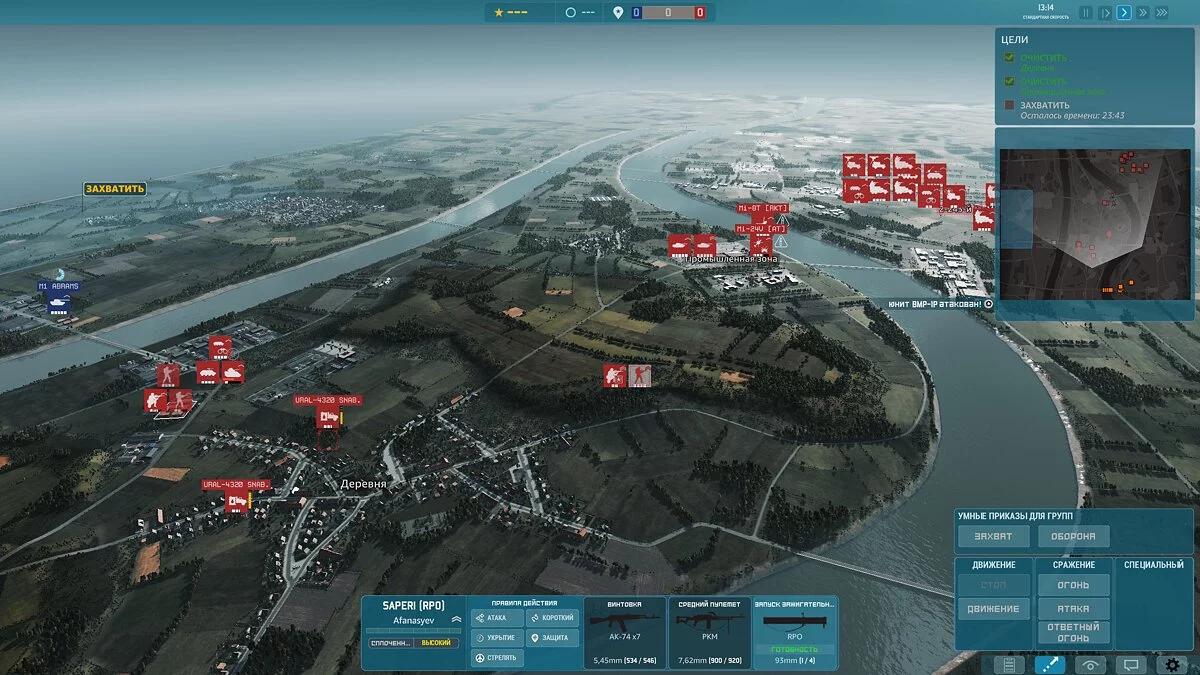Set rule of engagement to 'ЗАЩИТА'
Viewport: 1200px width, 675px height.
pyautogui.click(x=552, y=638)
